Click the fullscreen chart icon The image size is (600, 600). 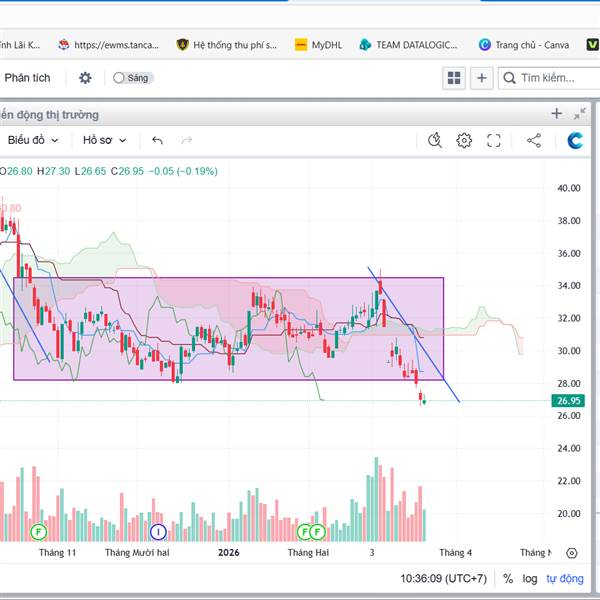(x=493, y=140)
